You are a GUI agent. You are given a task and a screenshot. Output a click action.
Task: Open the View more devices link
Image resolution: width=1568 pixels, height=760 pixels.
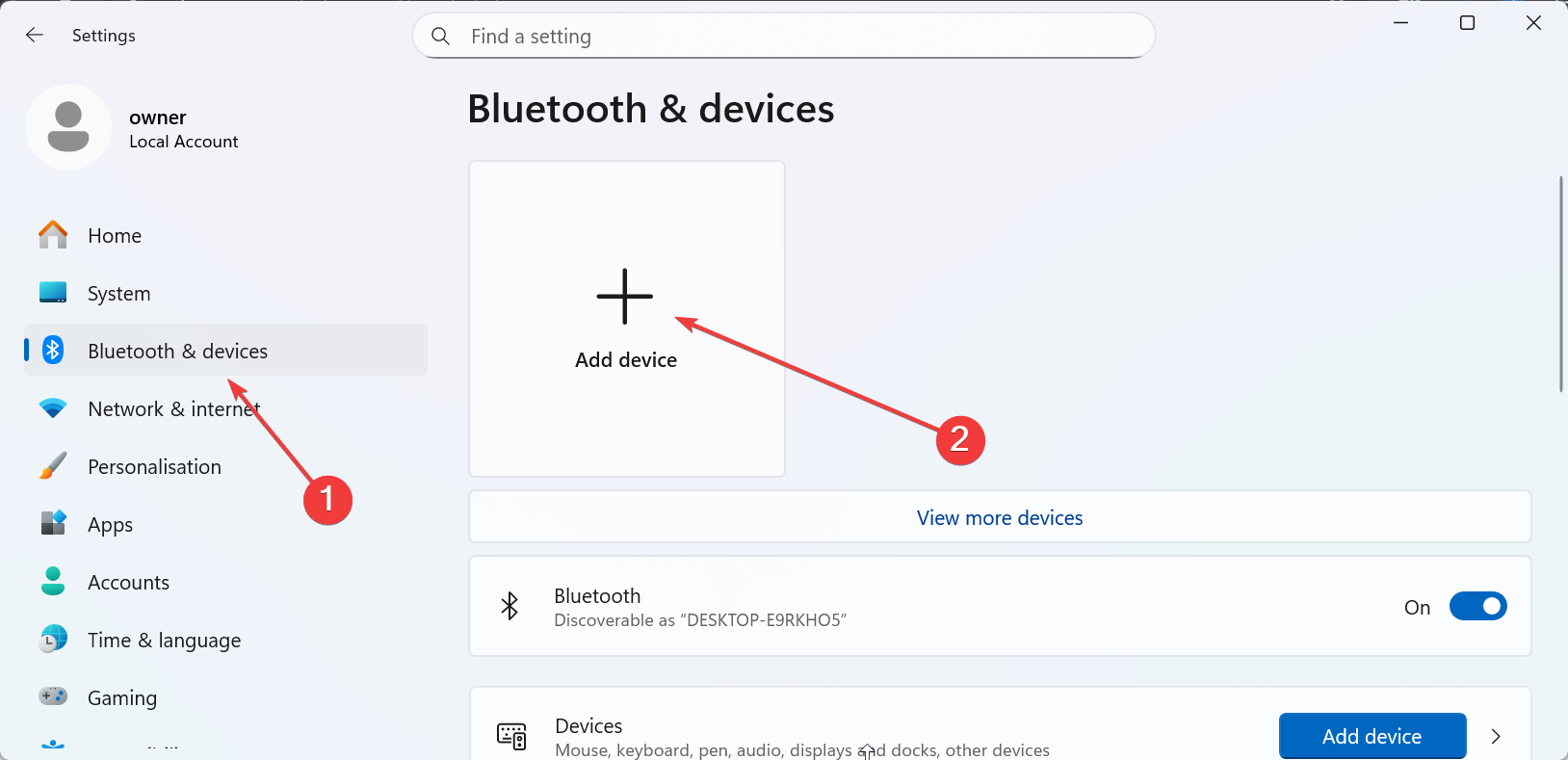(x=999, y=518)
